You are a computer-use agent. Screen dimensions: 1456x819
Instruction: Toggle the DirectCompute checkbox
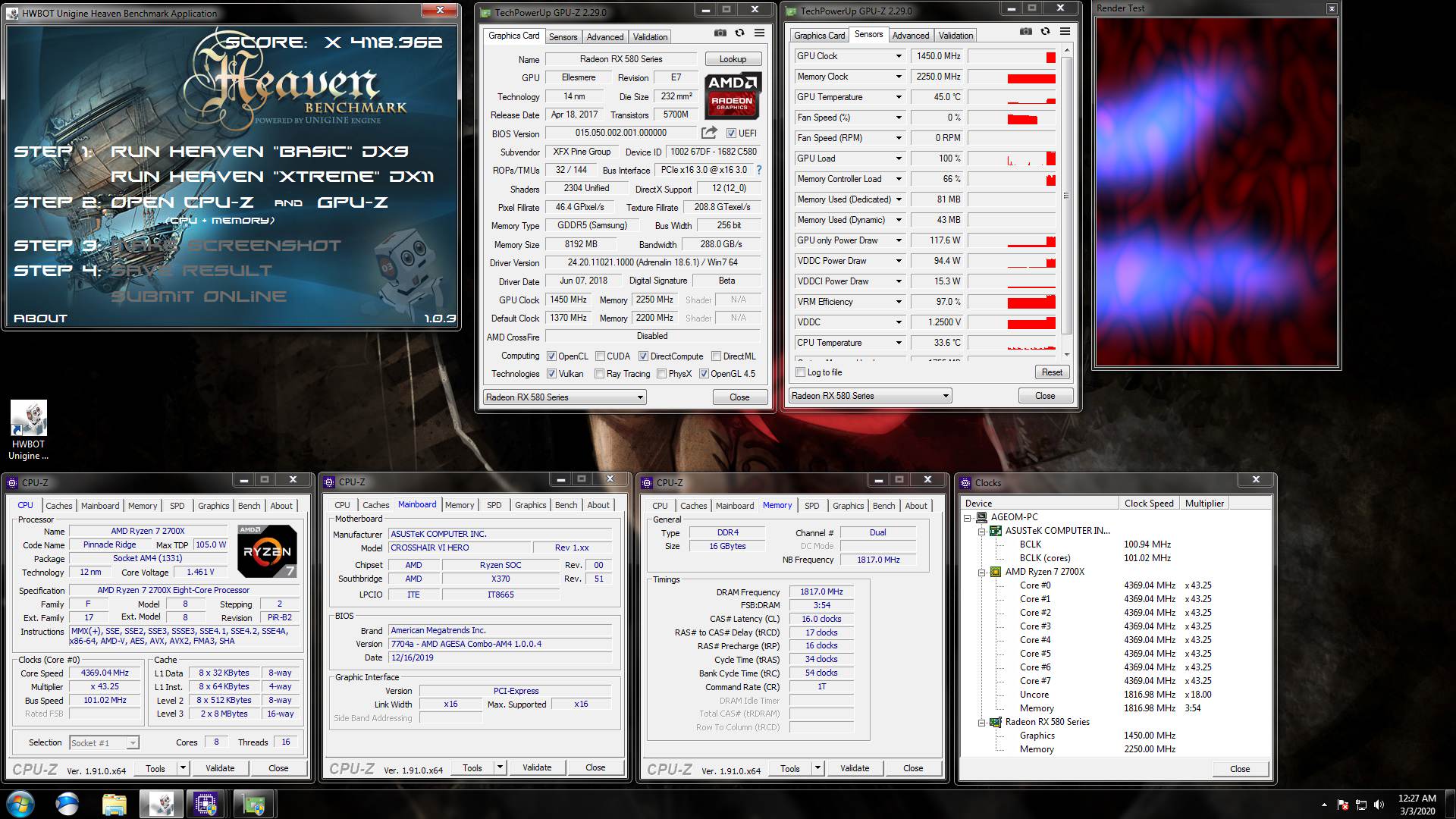(643, 356)
